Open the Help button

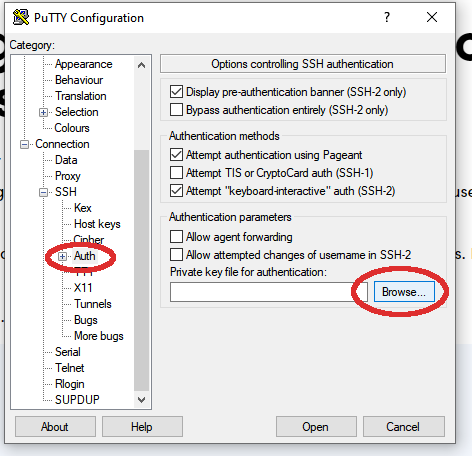click(x=142, y=427)
